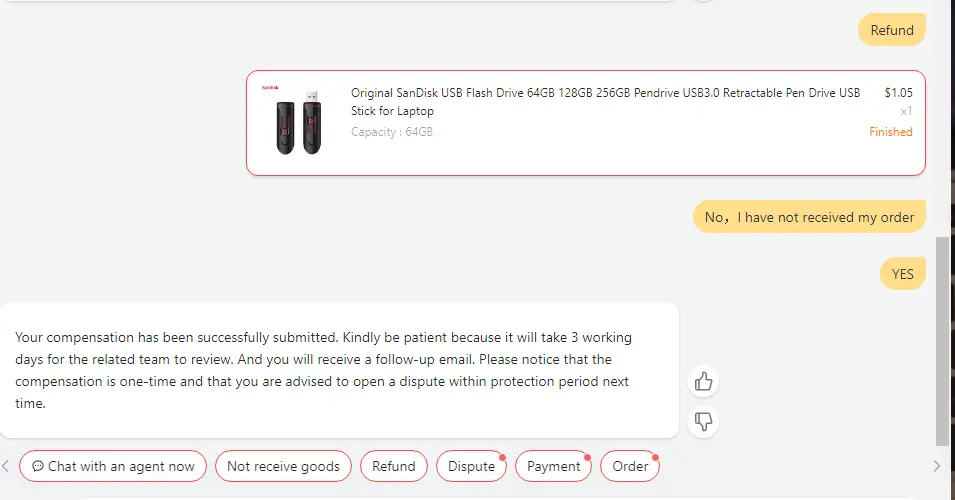This screenshot has height=500, width=955.
Task: Click the YES message bubble
Action: click(x=903, y=274)
